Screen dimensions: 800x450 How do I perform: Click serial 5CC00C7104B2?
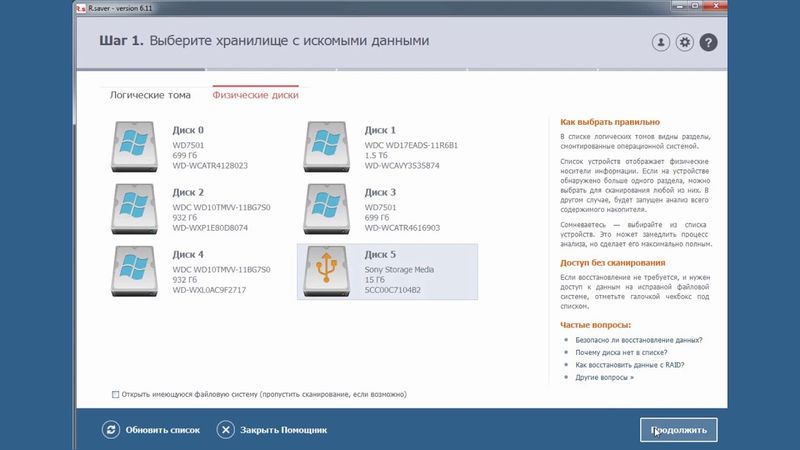[x=393, y=290]
